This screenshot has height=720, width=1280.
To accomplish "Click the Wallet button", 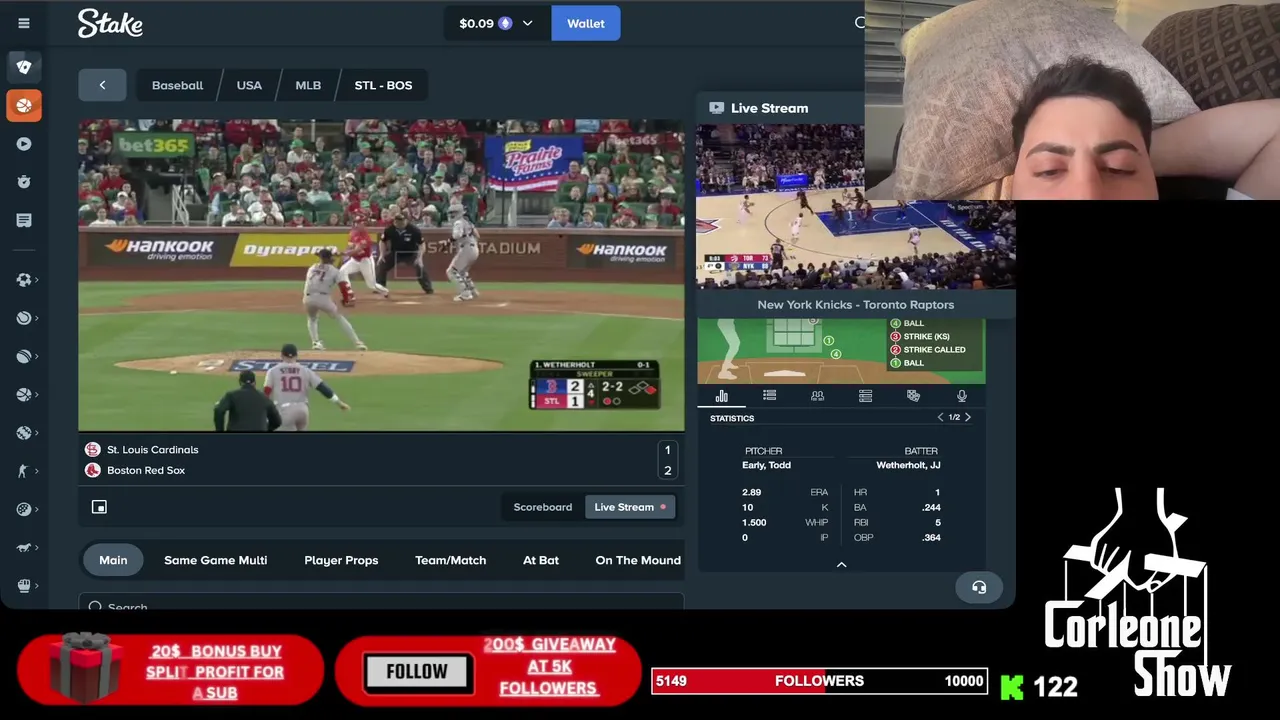I will [586, 23].
